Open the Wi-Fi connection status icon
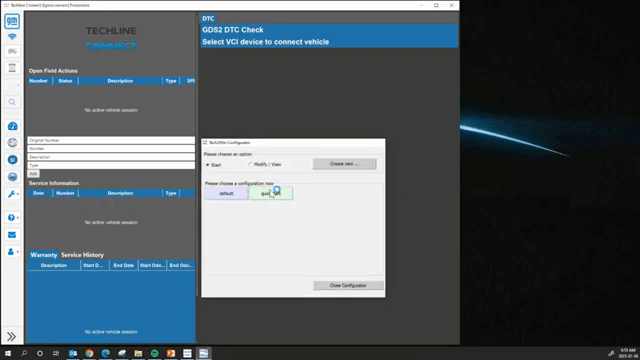 click(x=12, y=37)
